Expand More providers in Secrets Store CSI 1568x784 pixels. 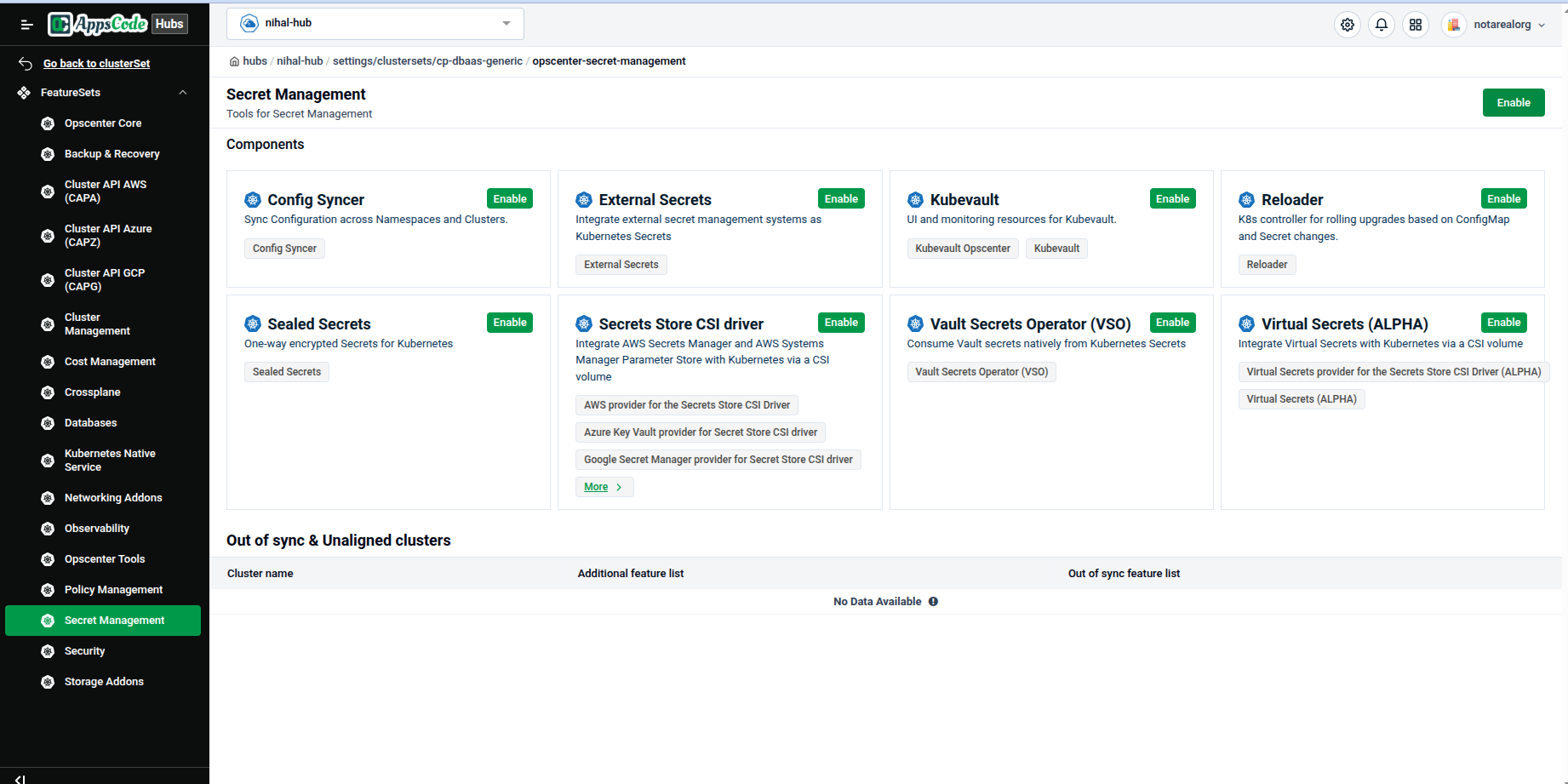604,487
